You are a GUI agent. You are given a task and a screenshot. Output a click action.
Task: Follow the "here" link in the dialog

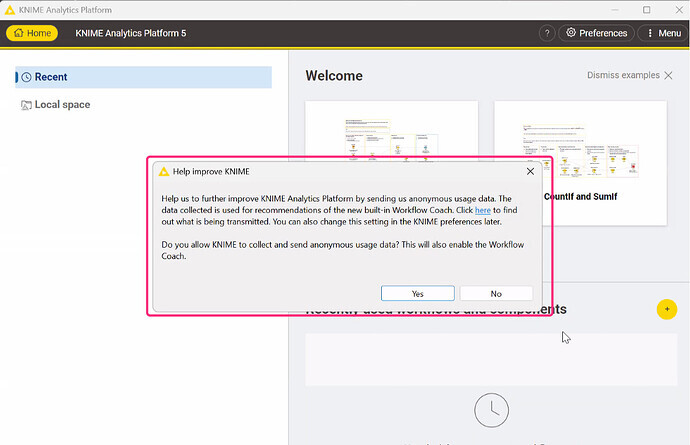pos(482,211)
